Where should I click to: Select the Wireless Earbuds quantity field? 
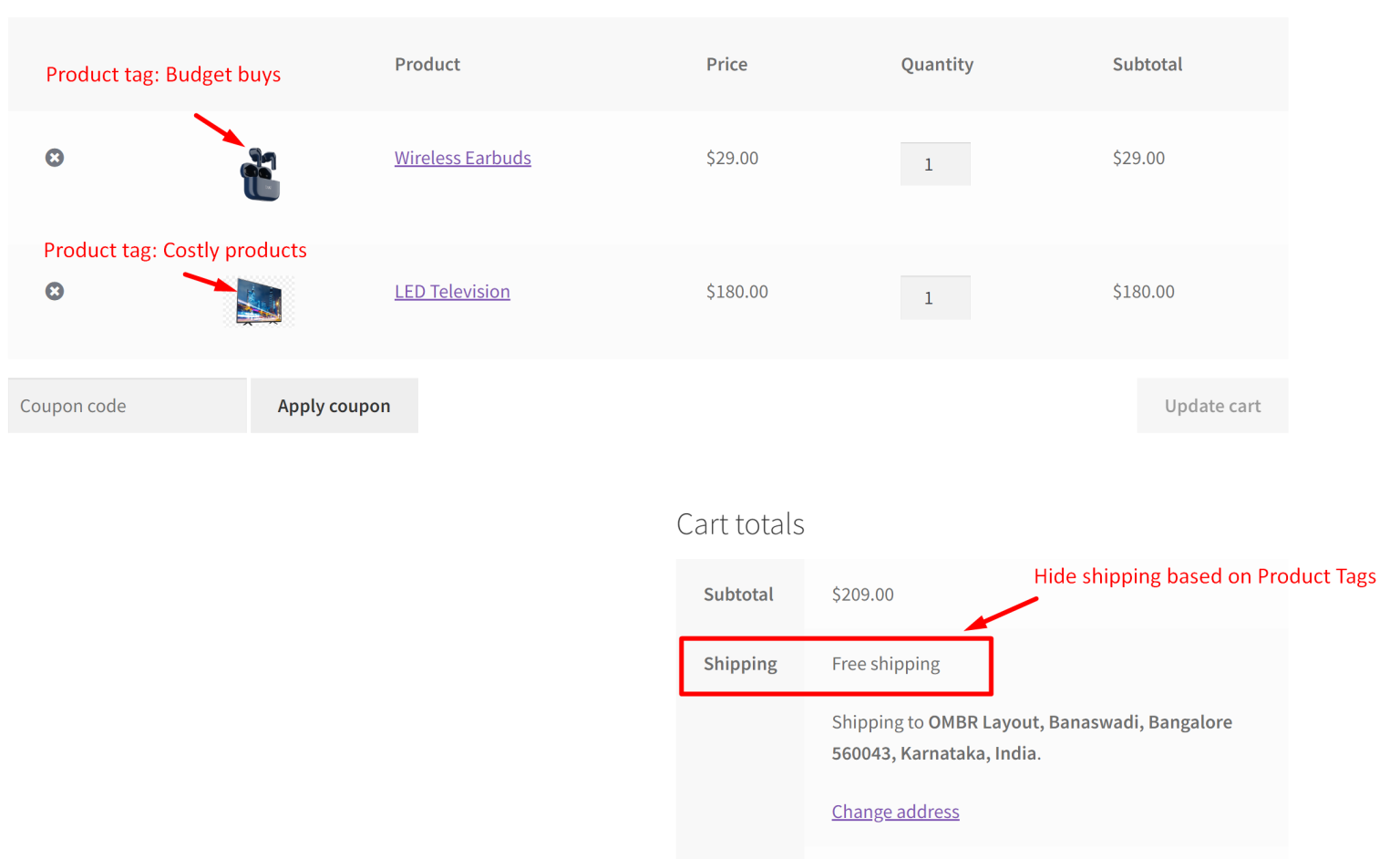coord(934,163)
